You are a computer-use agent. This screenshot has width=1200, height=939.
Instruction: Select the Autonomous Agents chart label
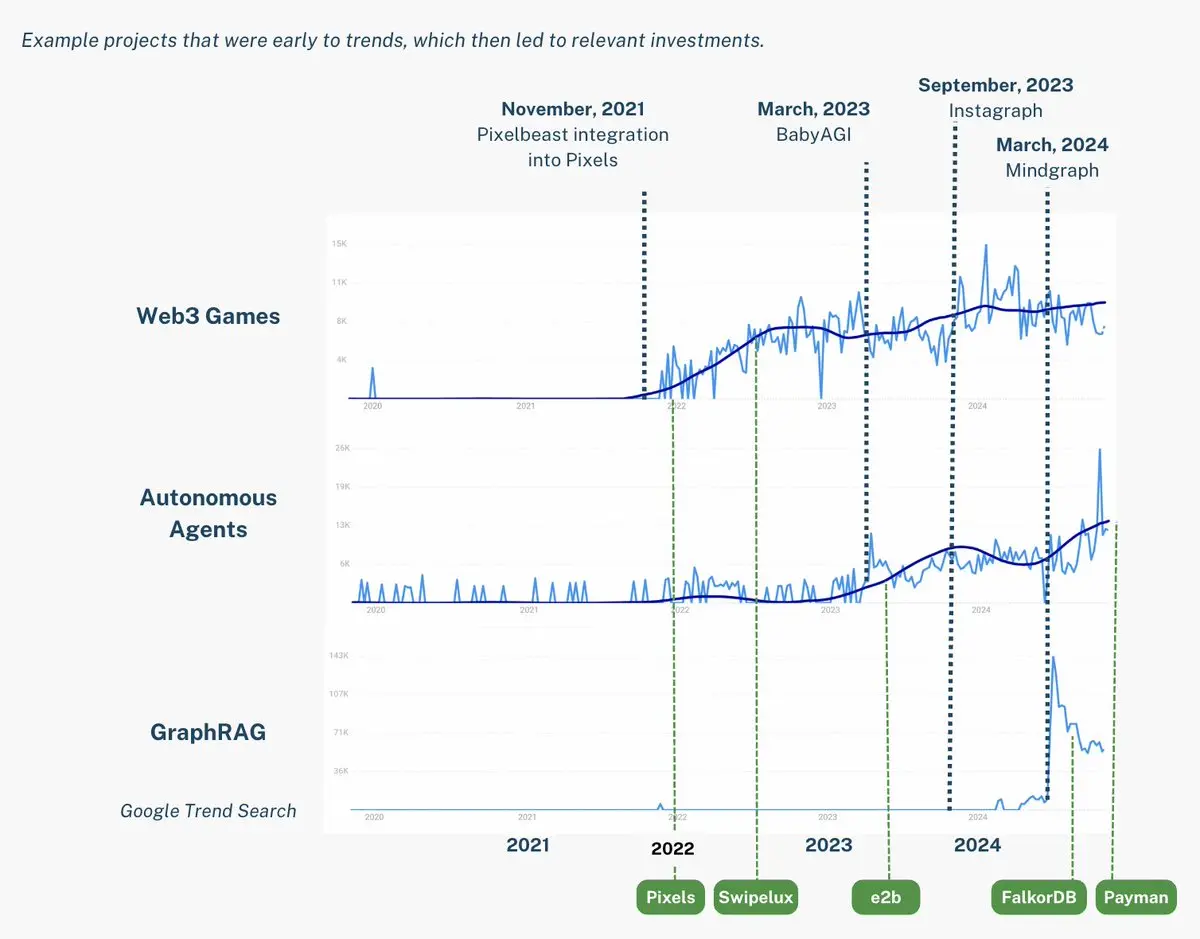click(208, 513)
